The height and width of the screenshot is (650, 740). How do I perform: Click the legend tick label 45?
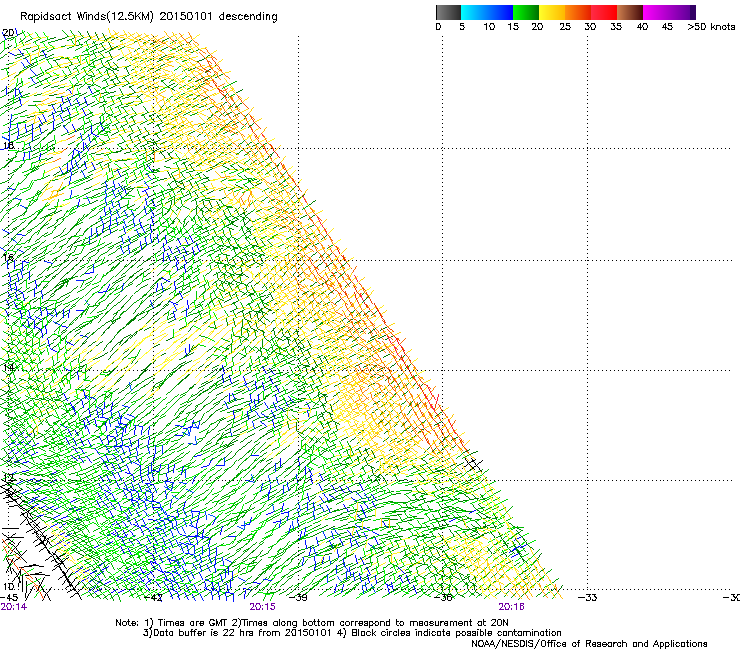tap(667, 27)
